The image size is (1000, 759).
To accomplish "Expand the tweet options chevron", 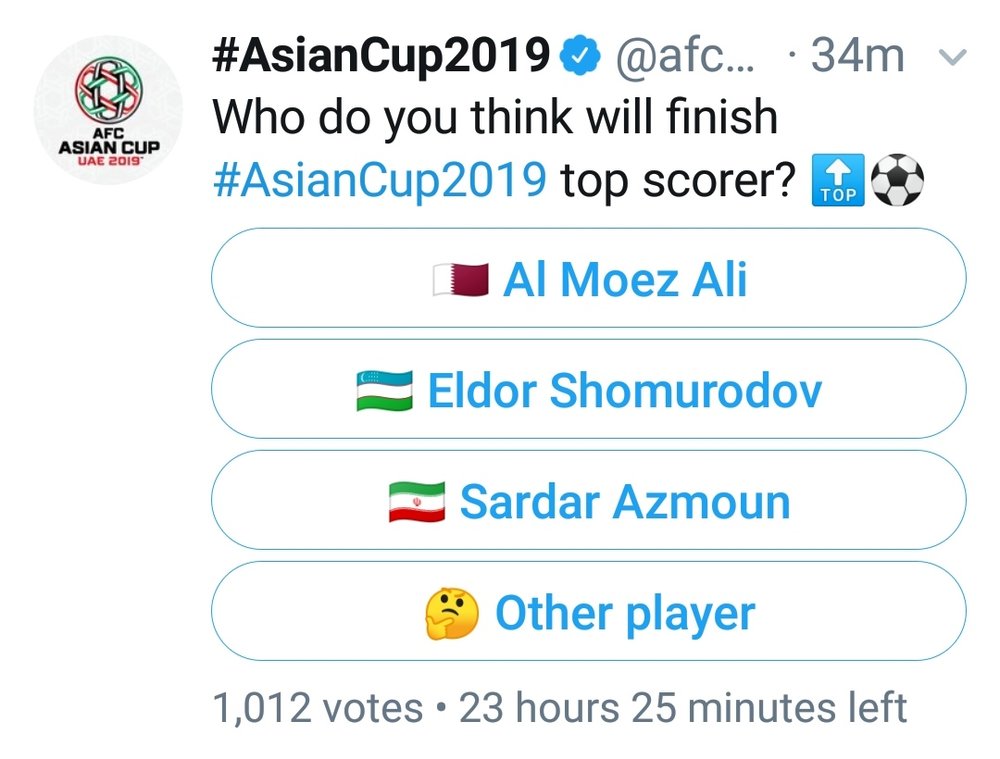I will [x=954, y=58].
